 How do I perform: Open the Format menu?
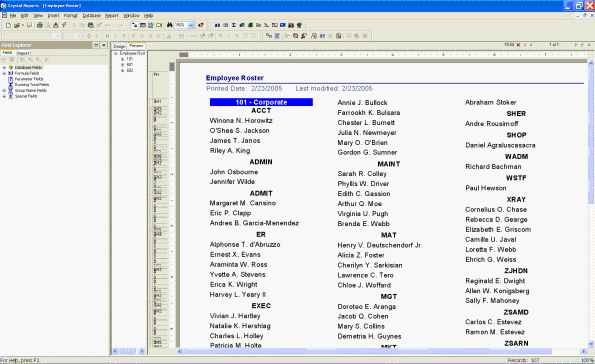71,16
